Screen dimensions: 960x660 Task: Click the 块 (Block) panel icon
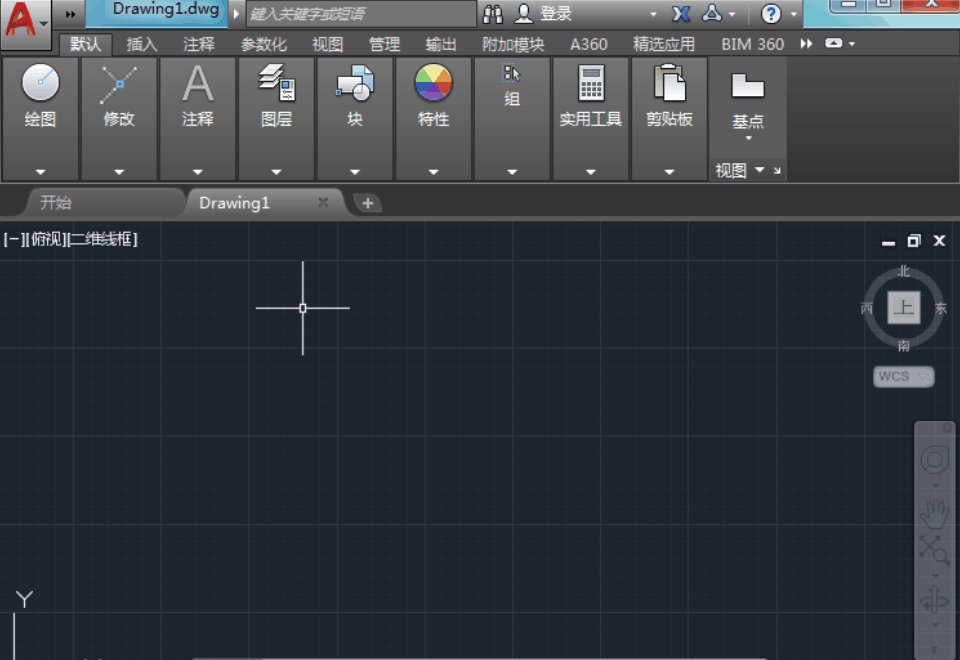[x=355, y=85]
